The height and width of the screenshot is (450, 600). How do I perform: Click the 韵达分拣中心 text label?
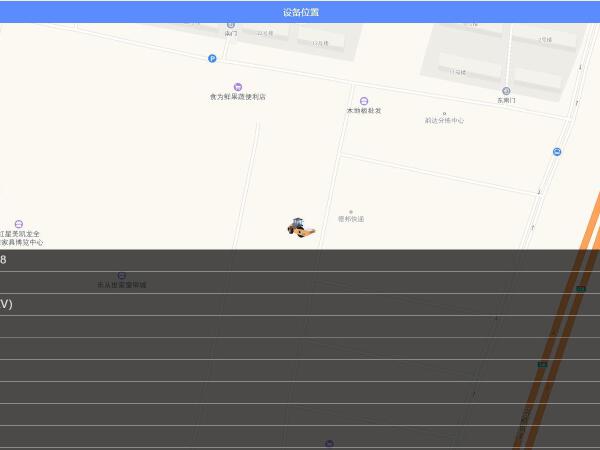(444, 121)
